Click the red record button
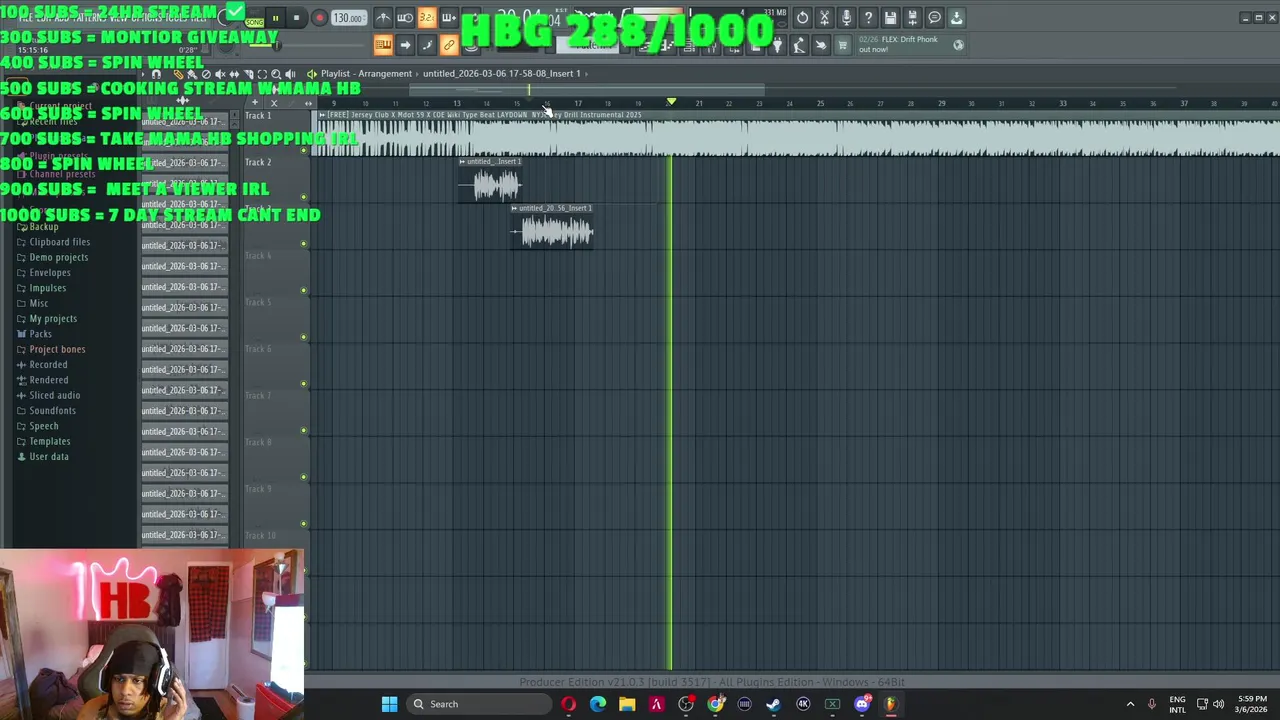Screen dimensions: 1280x720 (319, 18)
